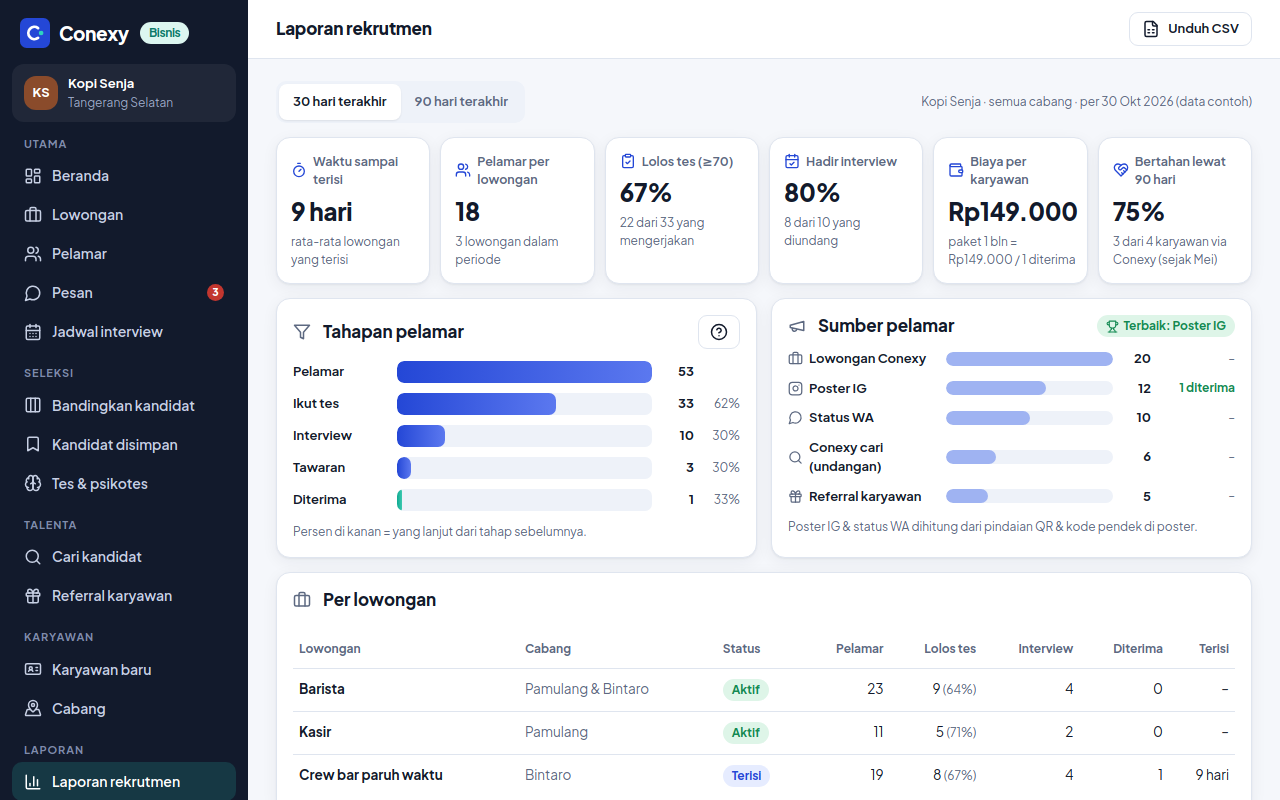Click the red 3 unread badge
This screenshot has width=1280, height=800.
tap(215, 293)
